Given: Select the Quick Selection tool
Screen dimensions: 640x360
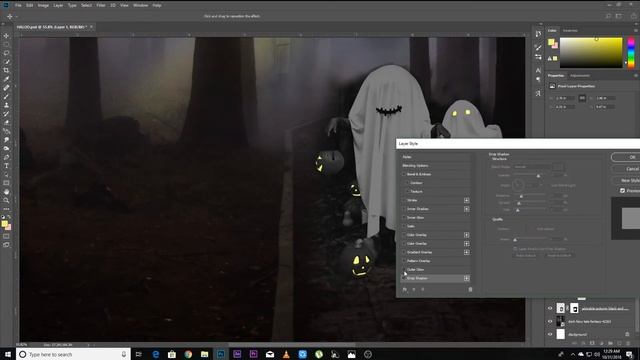Looking at the screenshot, I should click(6, 62).
